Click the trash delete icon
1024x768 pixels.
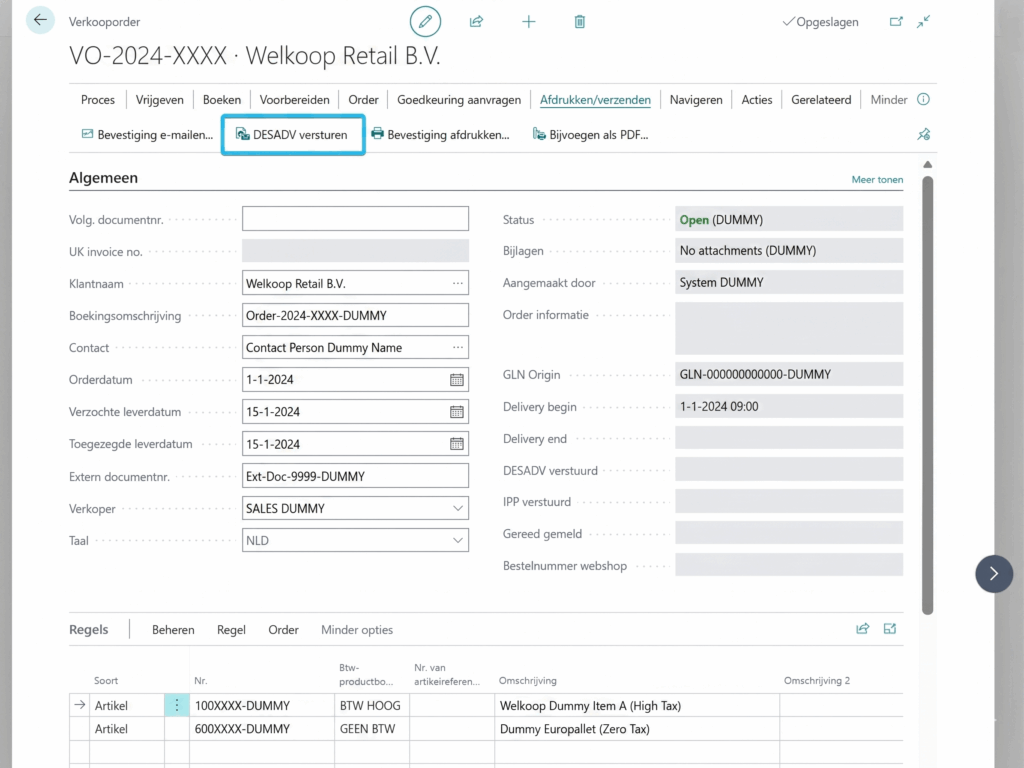click(580, 21)
